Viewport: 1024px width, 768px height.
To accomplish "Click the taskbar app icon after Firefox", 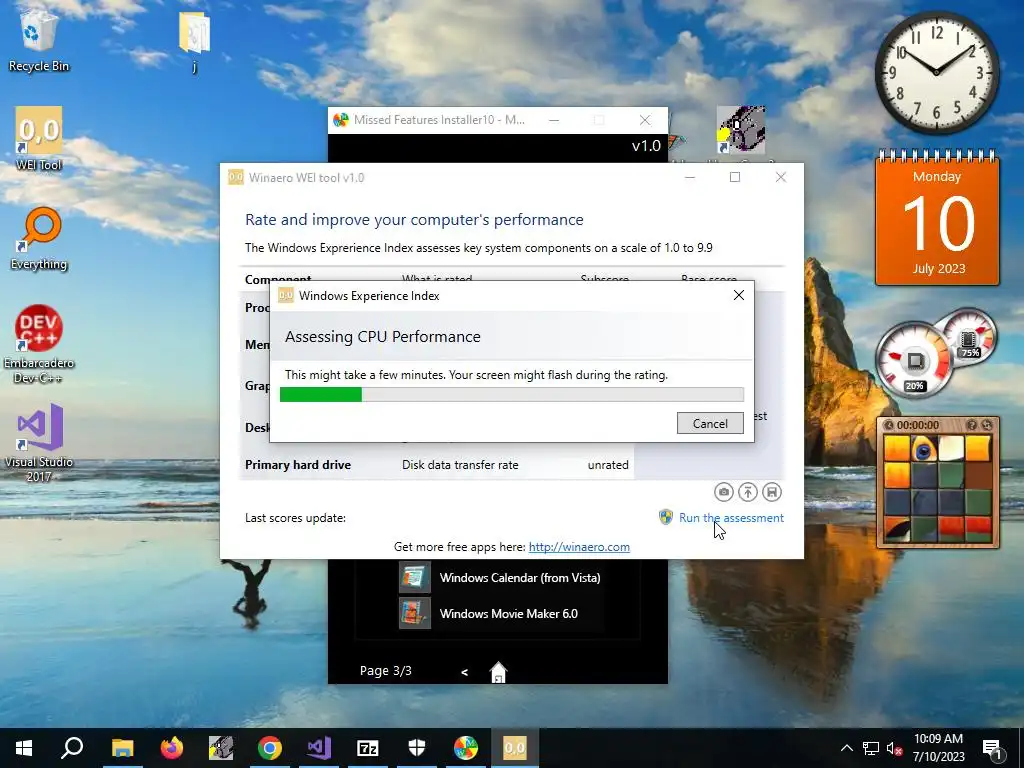I will point(221,748).
